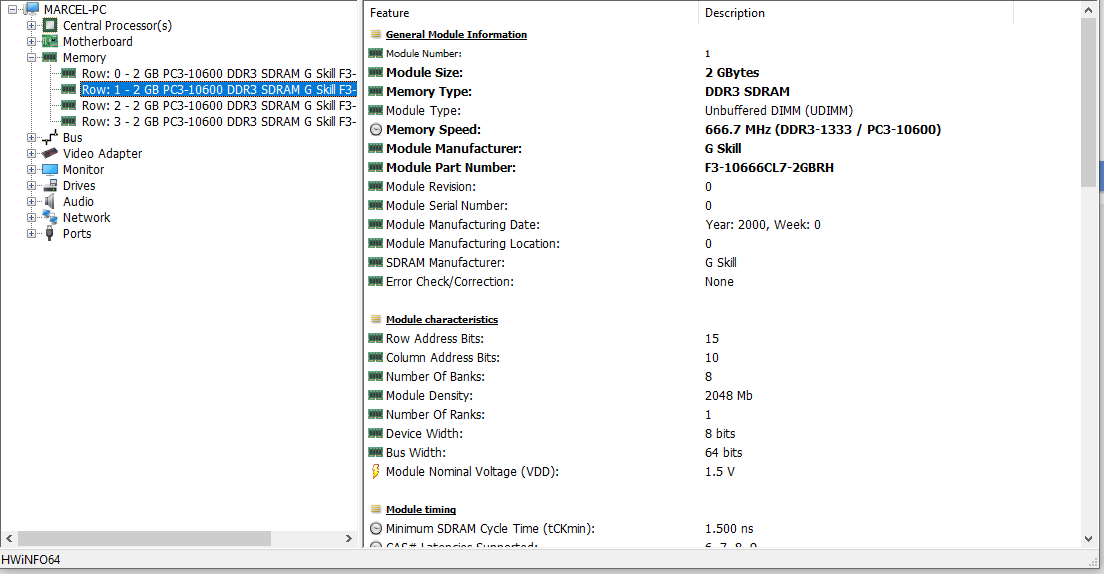Click the details panel down scroll arrow

(x=1089, y=539)
